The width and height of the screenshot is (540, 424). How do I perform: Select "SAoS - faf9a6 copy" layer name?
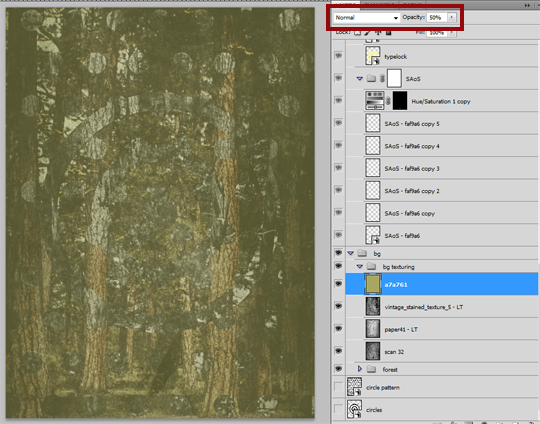(409, 213)
